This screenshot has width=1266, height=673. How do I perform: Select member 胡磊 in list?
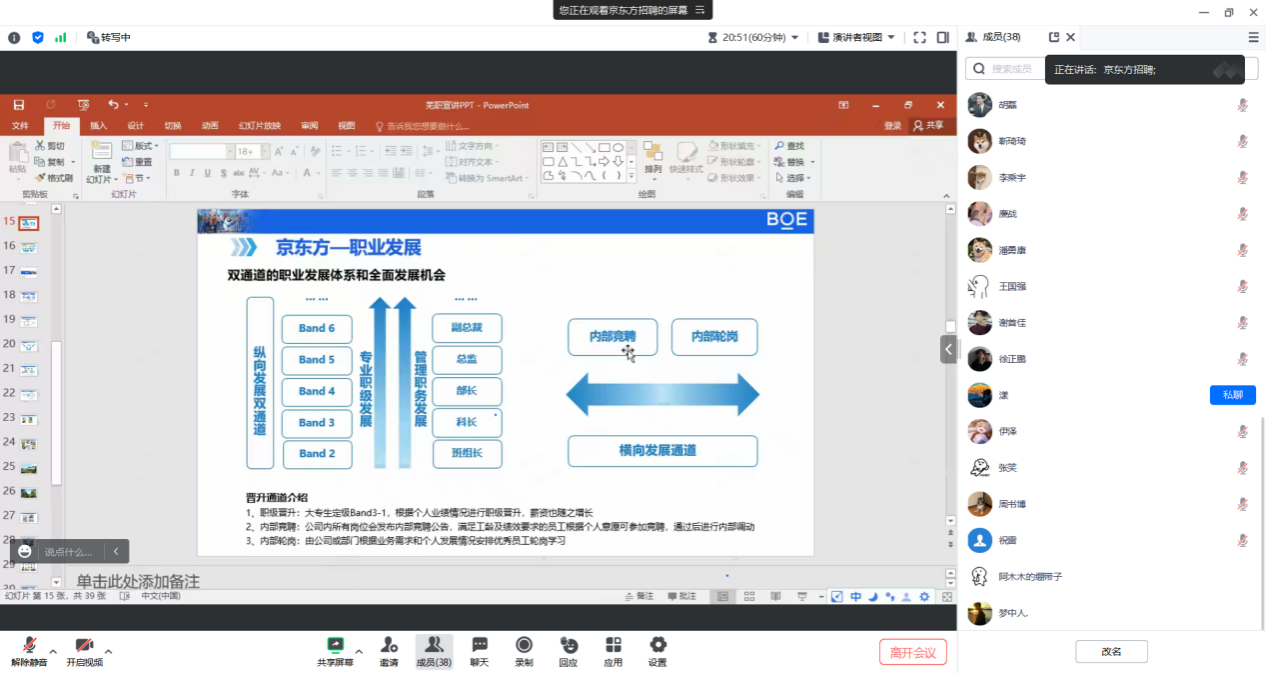[x=1110, y=105]
